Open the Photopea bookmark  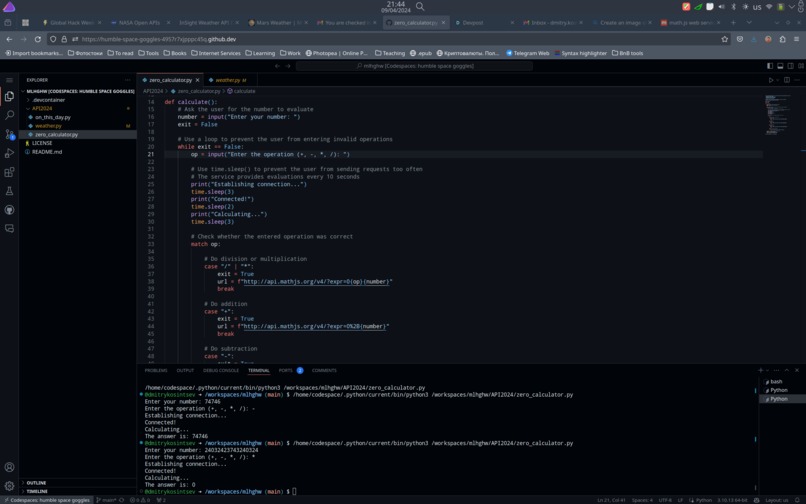point(336,53)
